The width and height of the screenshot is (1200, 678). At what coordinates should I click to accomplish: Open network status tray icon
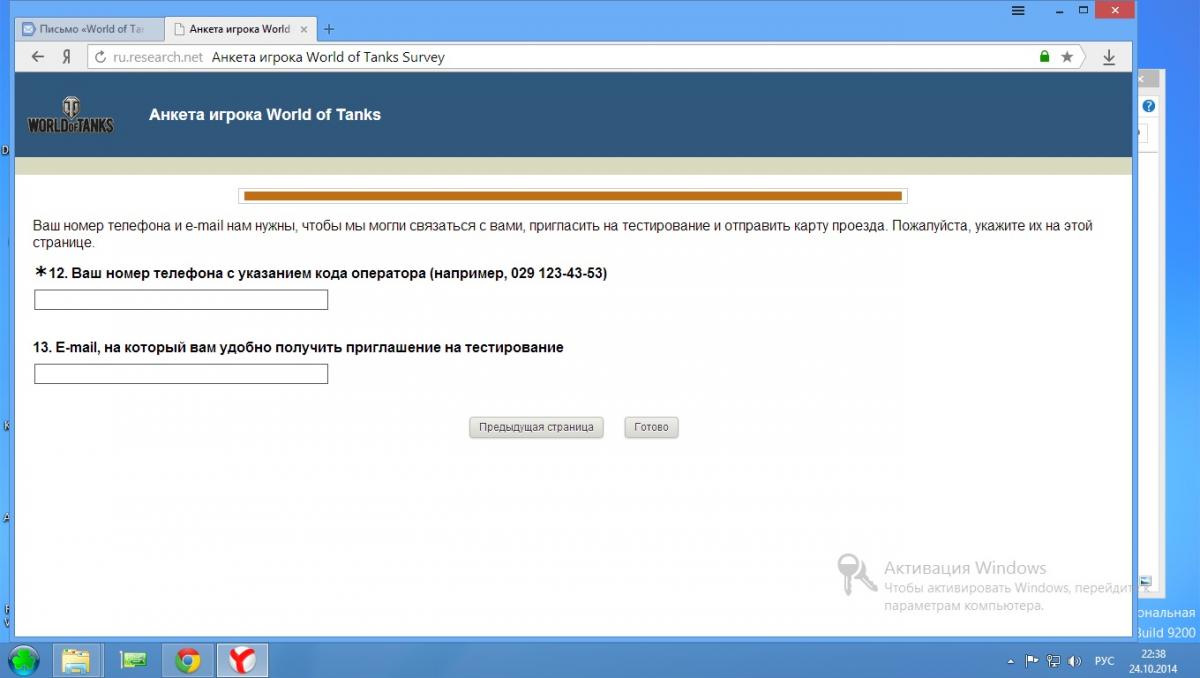1054,661
